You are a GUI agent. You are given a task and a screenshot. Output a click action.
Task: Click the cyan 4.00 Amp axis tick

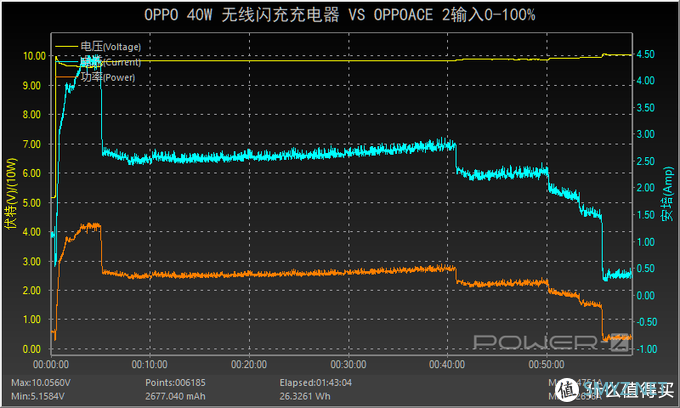(x=645, y=81)
